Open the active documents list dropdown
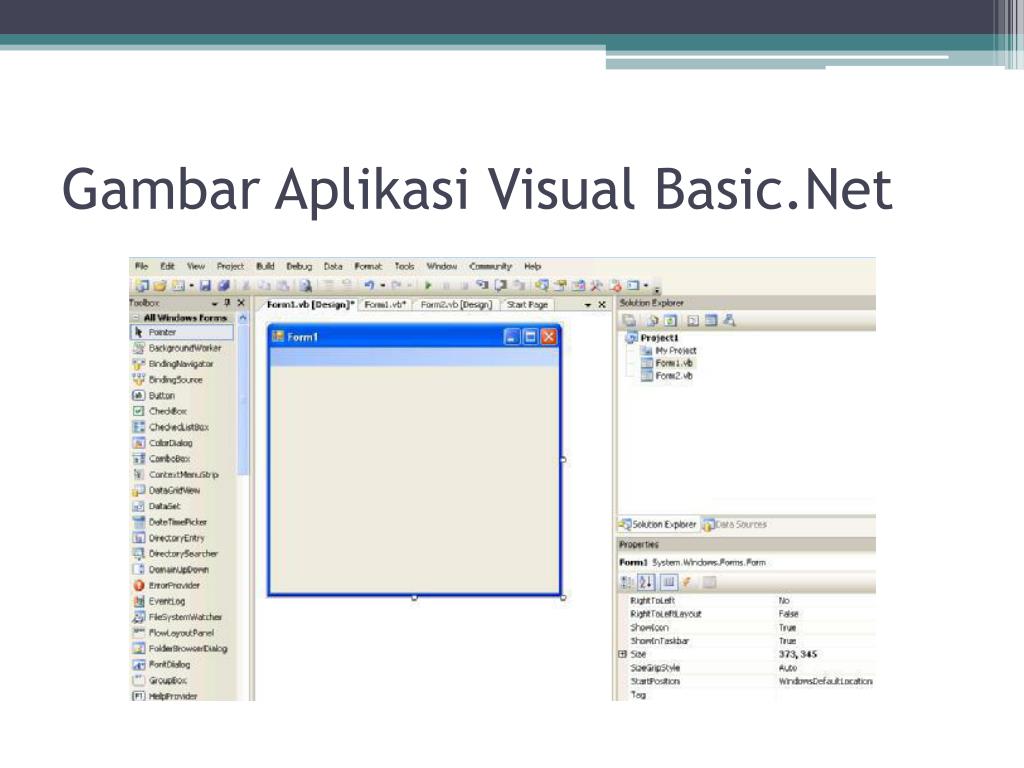 click(x=588, y=305)
